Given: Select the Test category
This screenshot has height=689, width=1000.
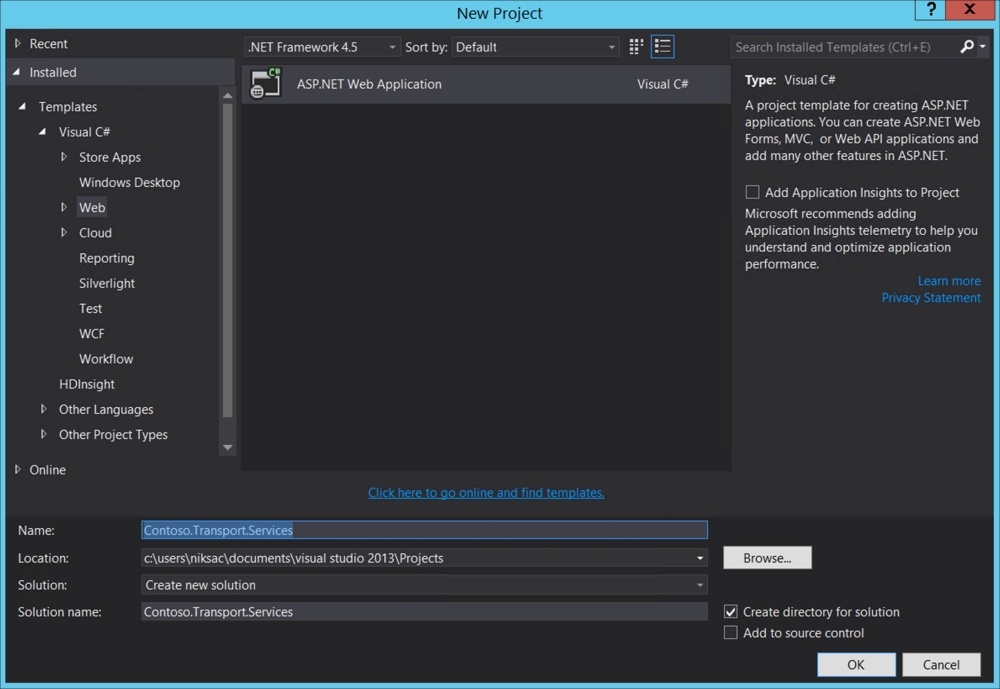Looking at the screenshot, I should (91, 308).
